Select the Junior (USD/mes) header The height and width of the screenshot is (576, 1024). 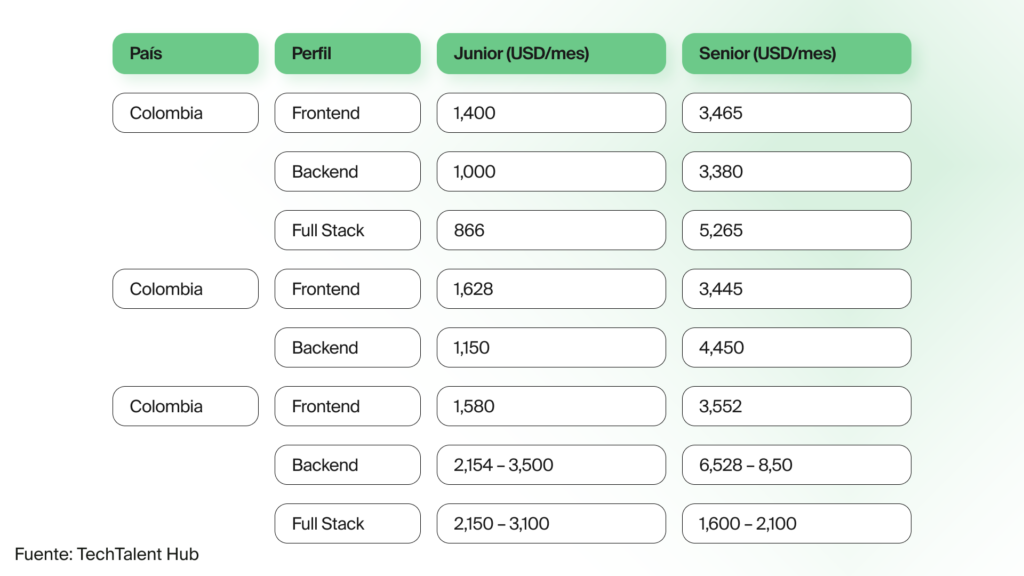[x=551, y=54]
